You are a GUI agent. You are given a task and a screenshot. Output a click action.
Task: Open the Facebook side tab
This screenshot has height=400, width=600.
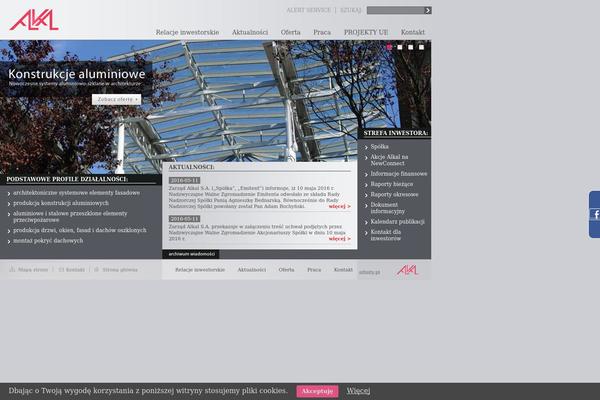point(596,215)
